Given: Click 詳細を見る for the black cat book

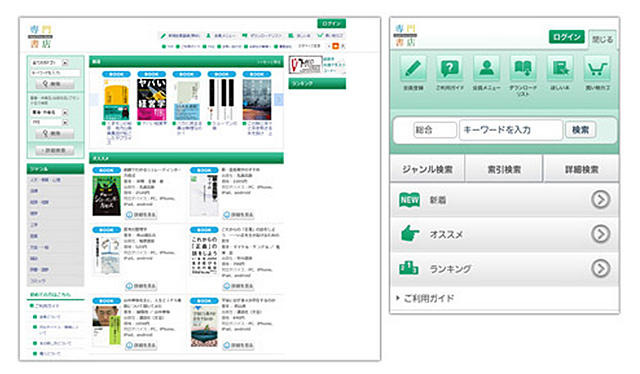Looking at the screenshot, I should [141, 214].
